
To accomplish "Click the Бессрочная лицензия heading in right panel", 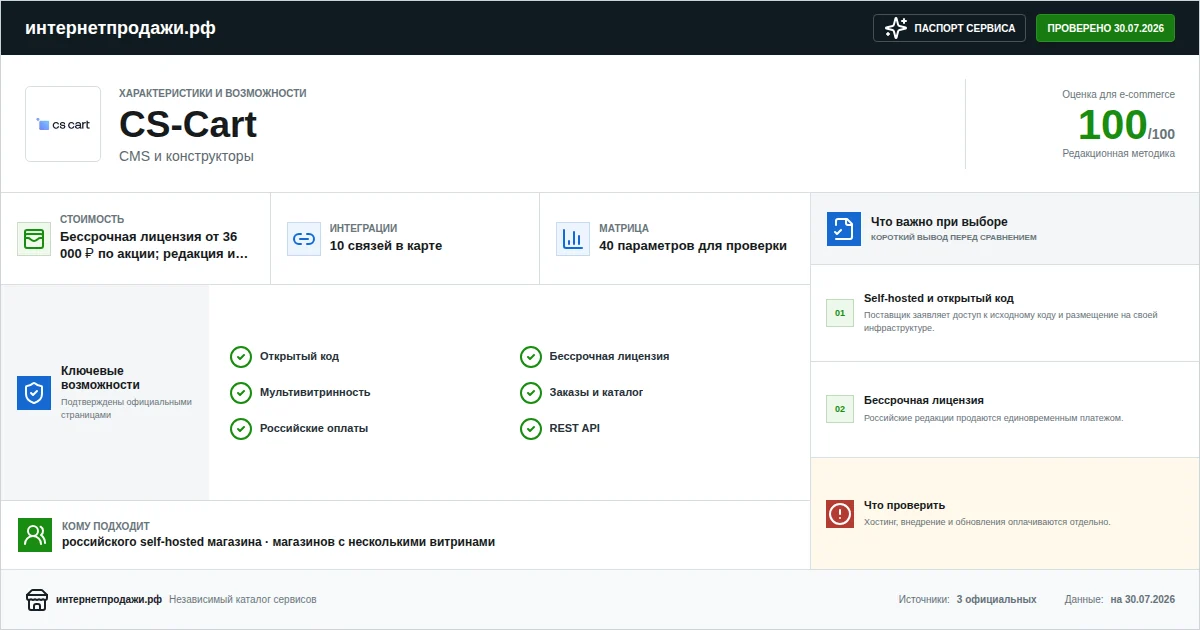I will tap(924, 400).
